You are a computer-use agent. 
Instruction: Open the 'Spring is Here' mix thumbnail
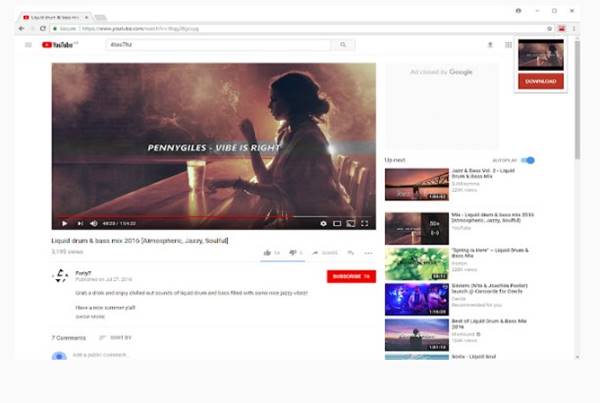(417, 264)
